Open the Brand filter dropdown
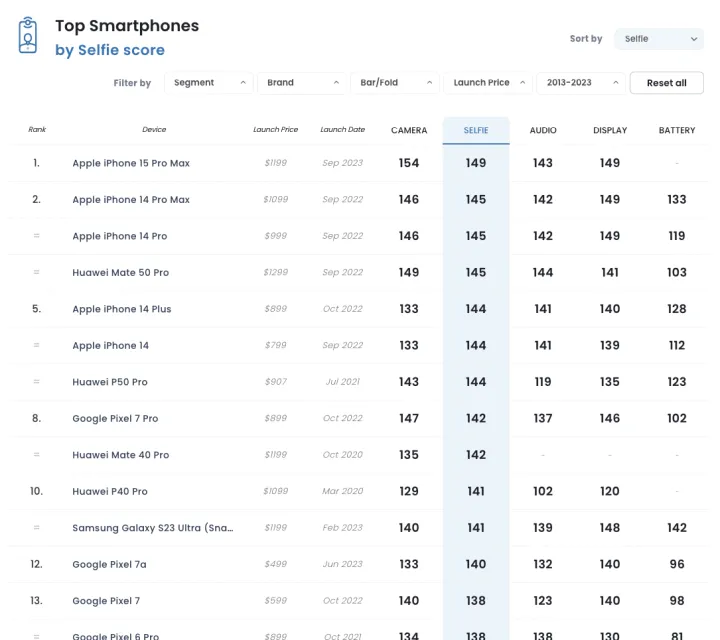 point(302,83)
